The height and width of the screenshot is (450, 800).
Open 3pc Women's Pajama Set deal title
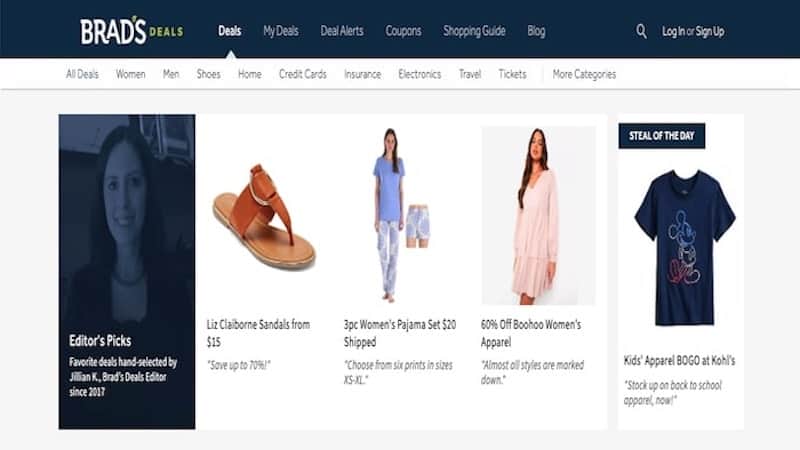399,333
